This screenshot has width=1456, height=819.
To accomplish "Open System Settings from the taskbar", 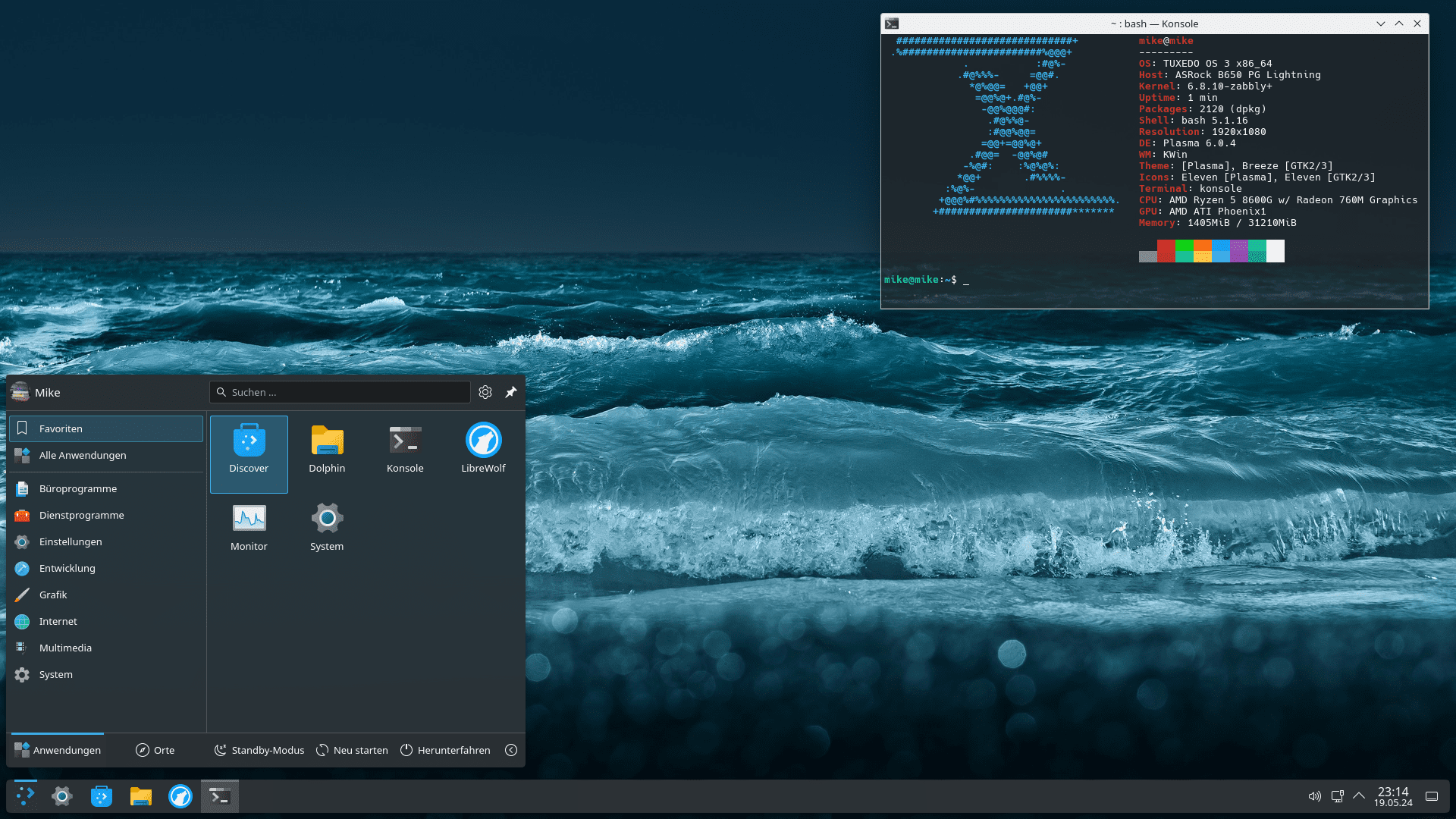I will pos(62,796).
